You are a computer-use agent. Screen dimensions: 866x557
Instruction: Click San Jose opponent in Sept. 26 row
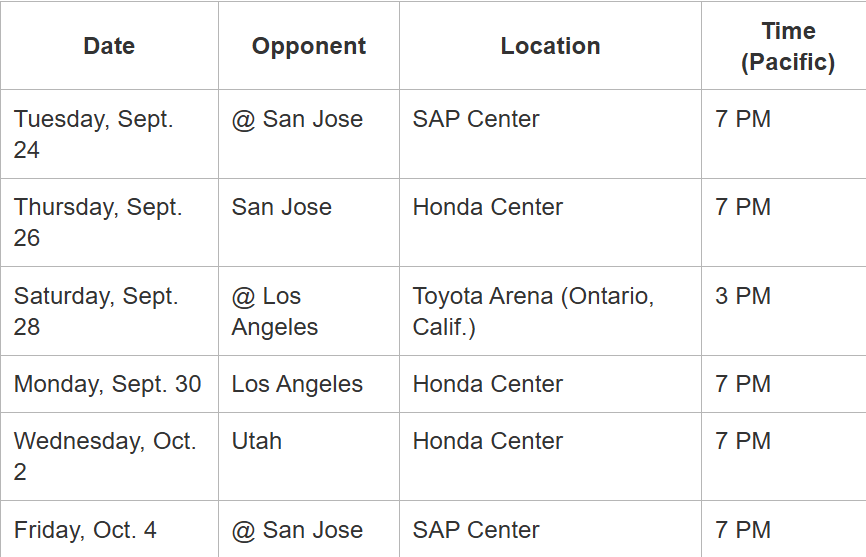[282, 207]
